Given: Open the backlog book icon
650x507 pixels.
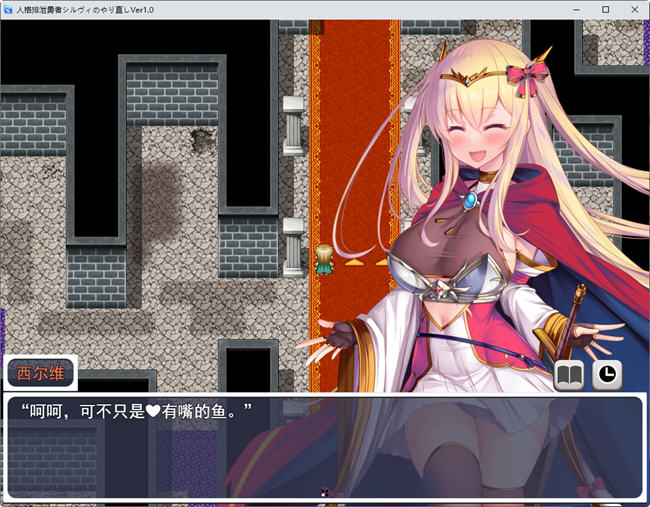Looking at the screenshot, I should click(569, 375).
